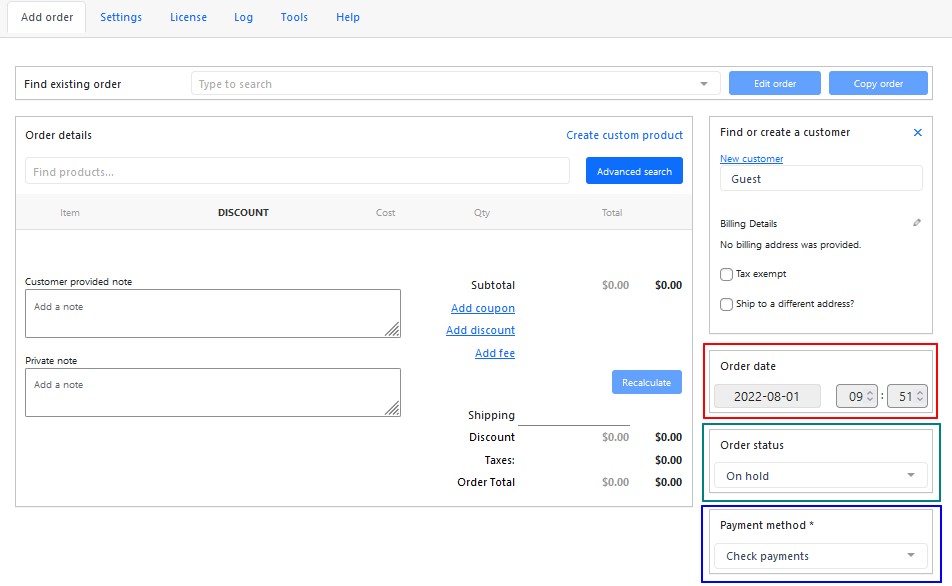This screenshot has width=952, height=586.
Task: Open the Tools tab
Action: tap(294, 17)
